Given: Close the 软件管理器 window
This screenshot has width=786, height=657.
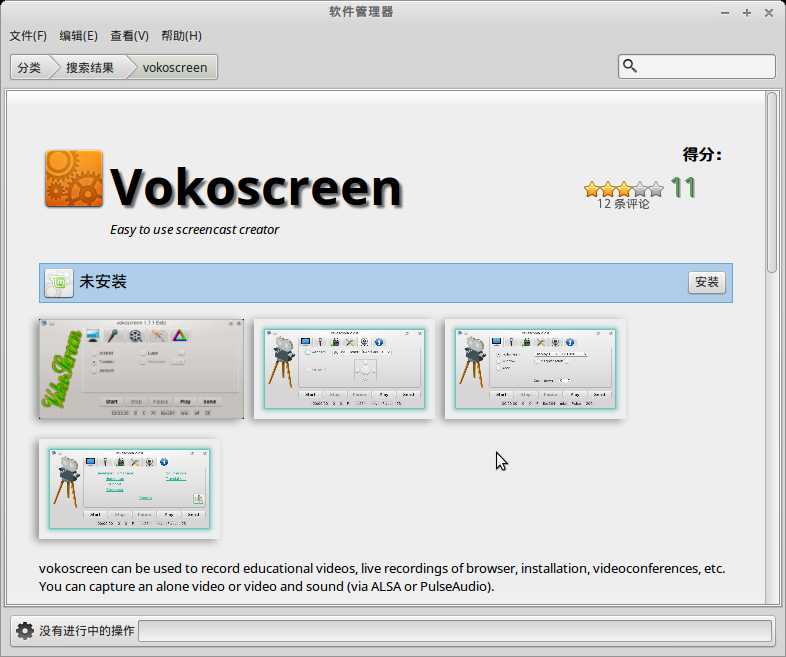Looking at the screenshot, I should pos(768,13).
